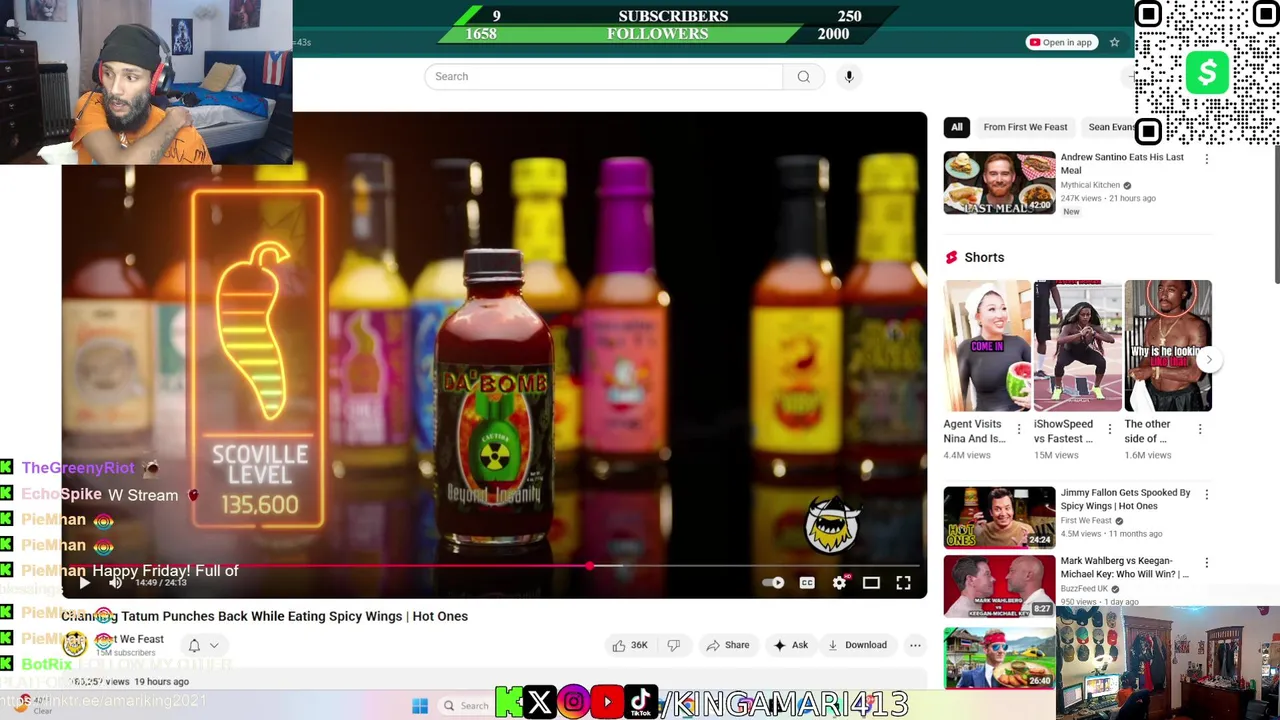
Task: Click the YouTube search field
Action: [603, 77]
